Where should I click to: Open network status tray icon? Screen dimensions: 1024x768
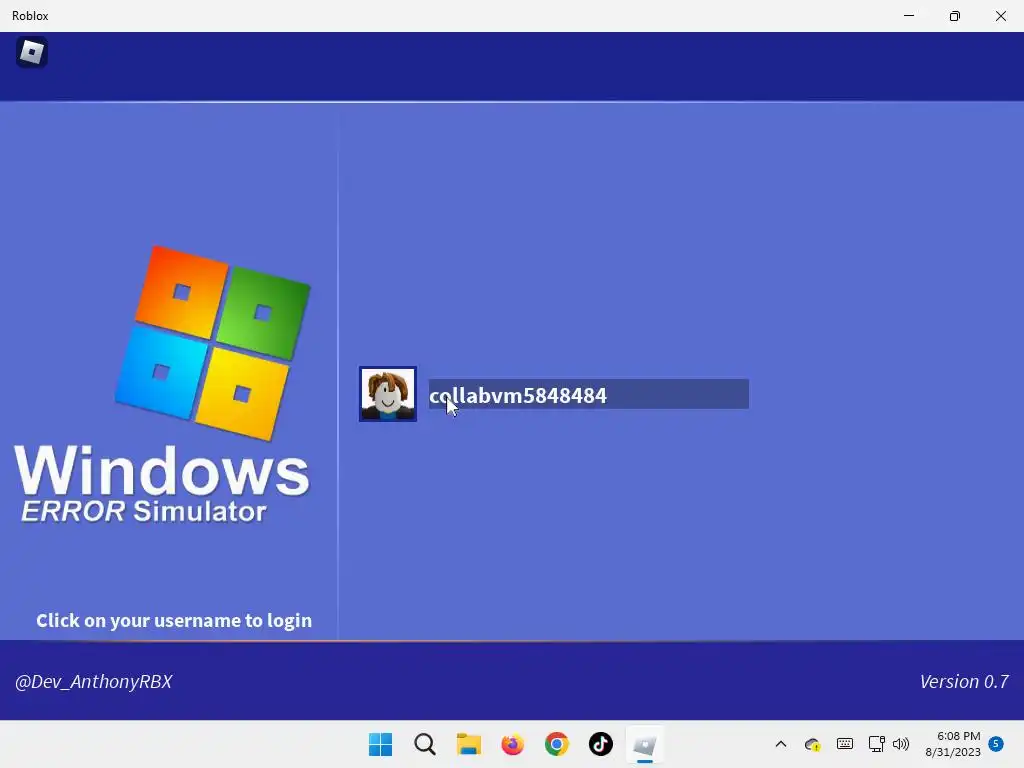(876, 744)
